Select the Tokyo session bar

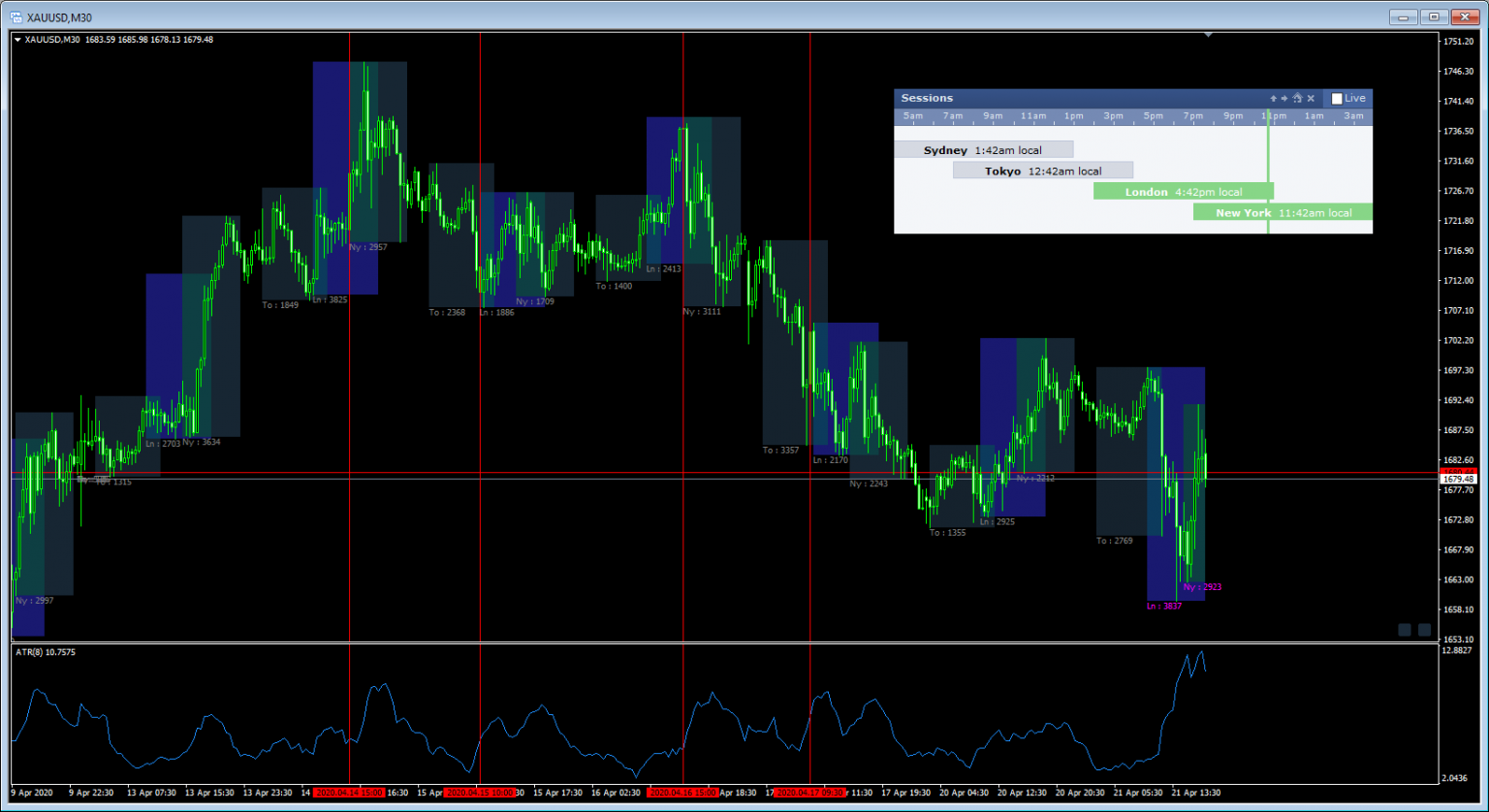click(x=1042, y=171)
